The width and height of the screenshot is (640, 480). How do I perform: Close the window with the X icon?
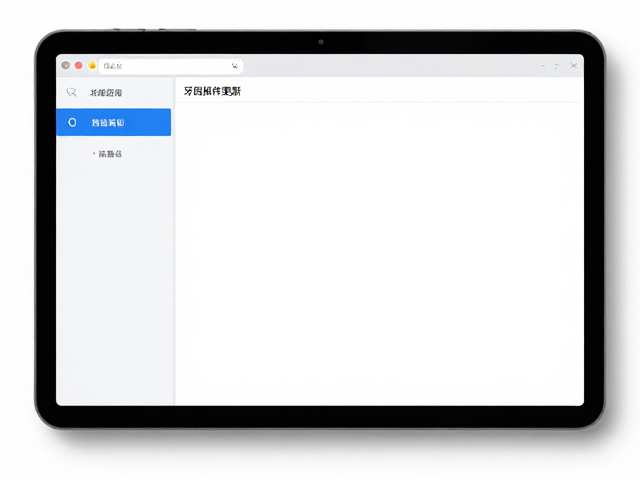[x=574, y=66]
